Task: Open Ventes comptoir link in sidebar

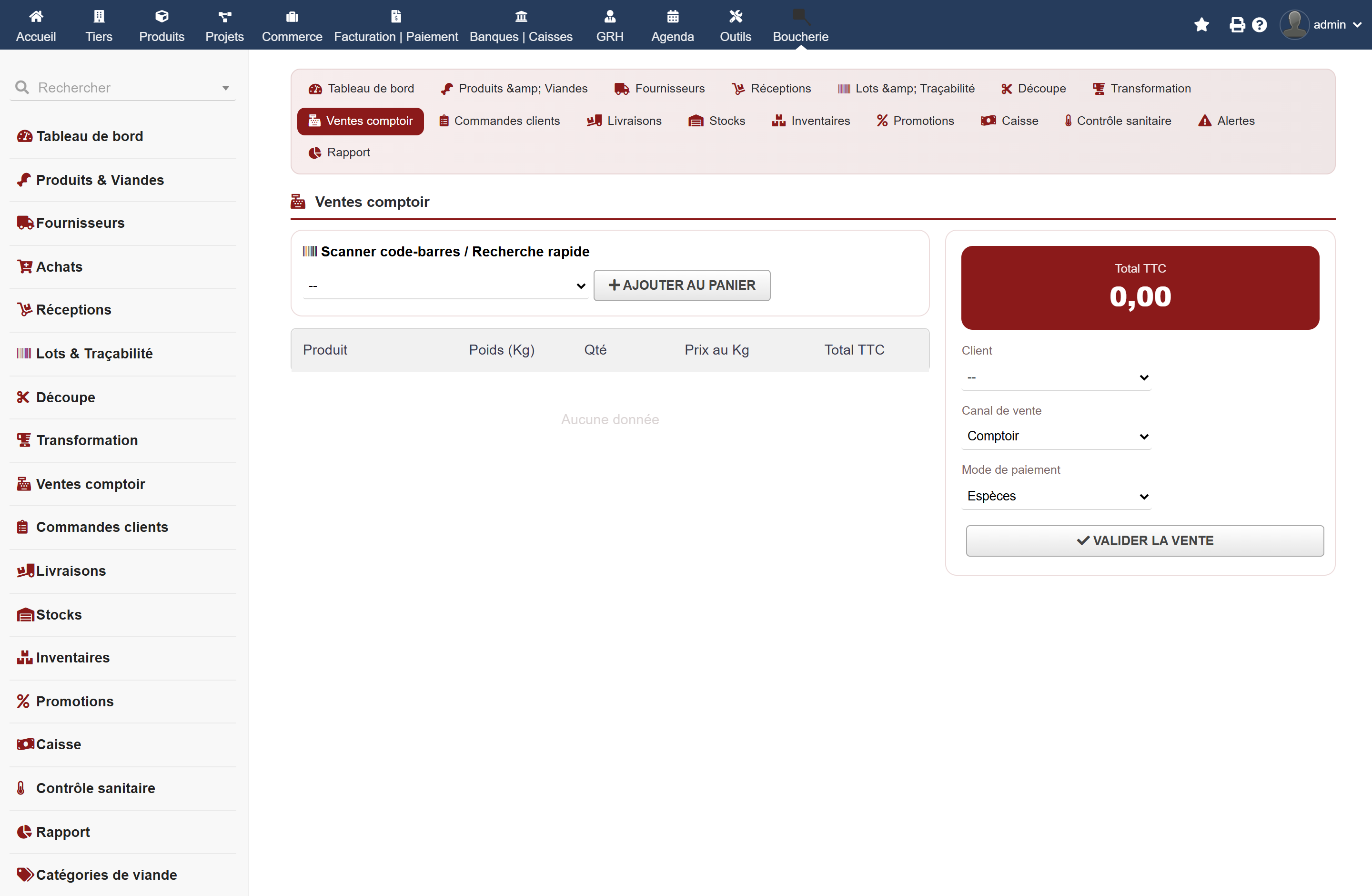Action: 91,484
